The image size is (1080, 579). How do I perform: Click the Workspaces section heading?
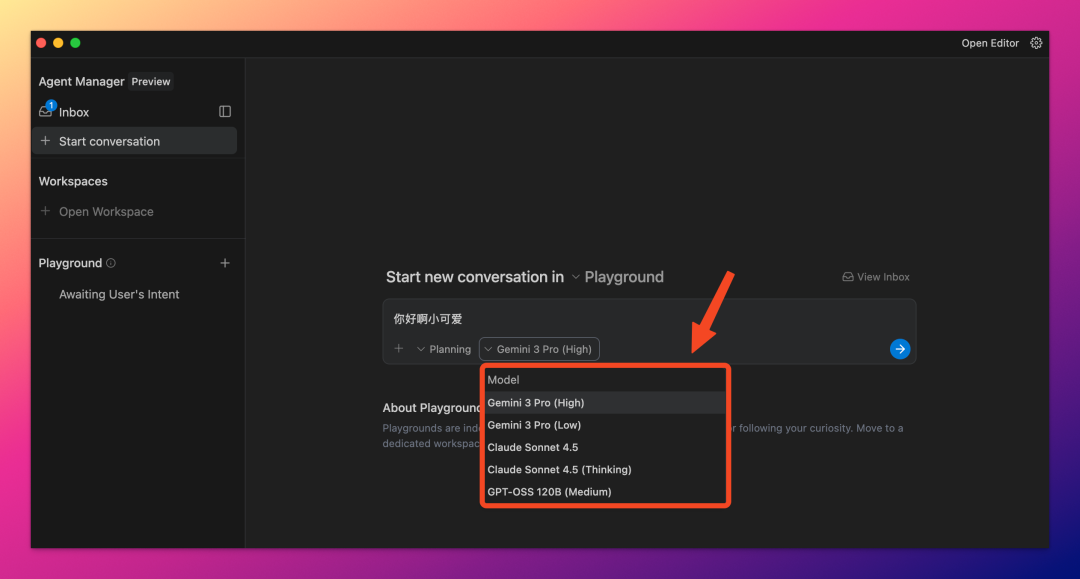point(73,181)
